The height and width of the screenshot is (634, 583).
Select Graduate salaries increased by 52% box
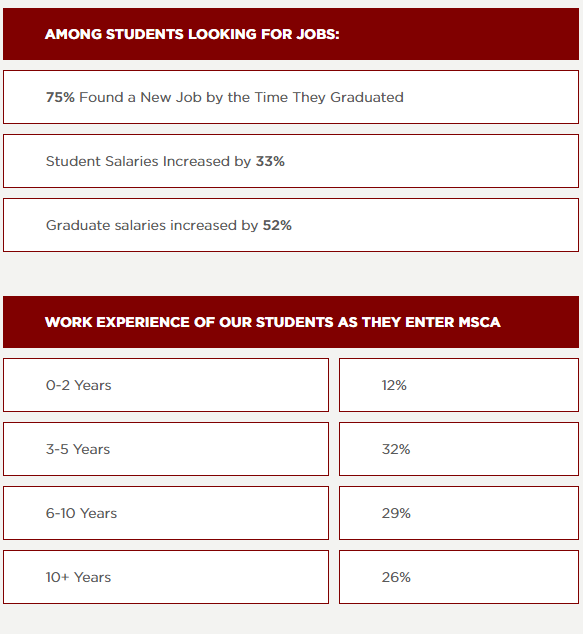point(291,225)
